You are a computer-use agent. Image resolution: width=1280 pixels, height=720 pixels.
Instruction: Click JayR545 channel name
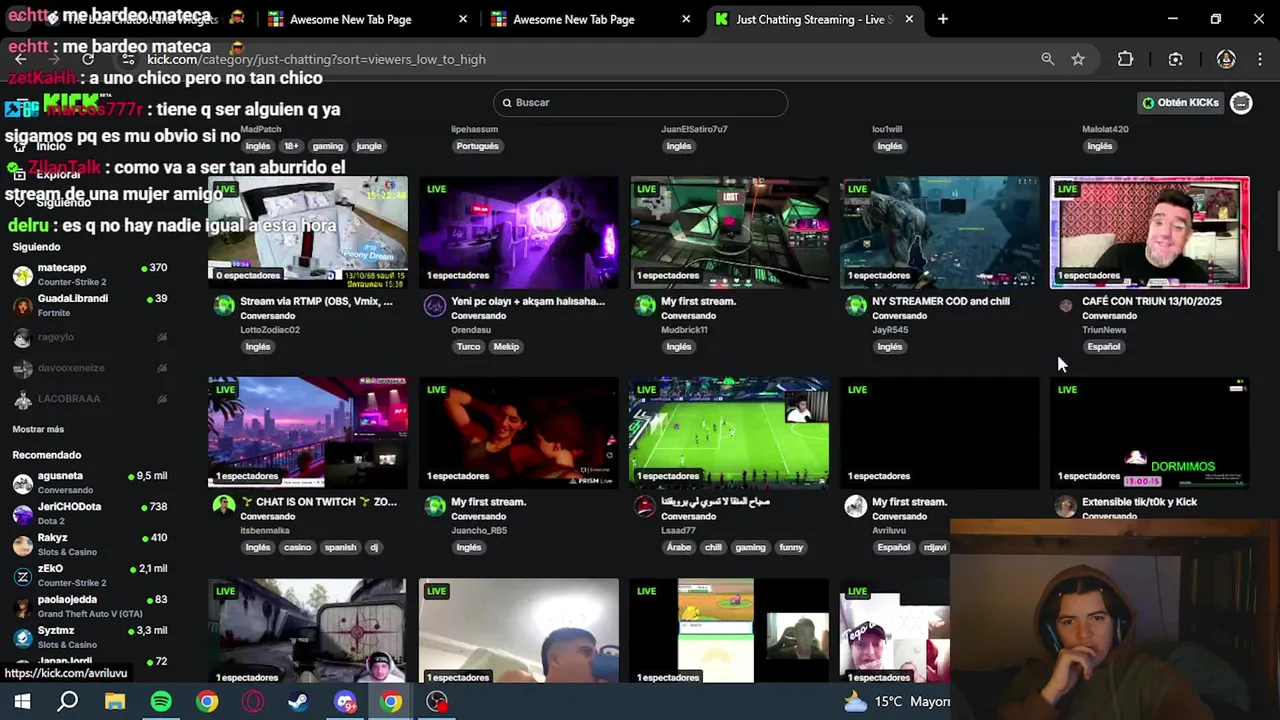(890, 330)
